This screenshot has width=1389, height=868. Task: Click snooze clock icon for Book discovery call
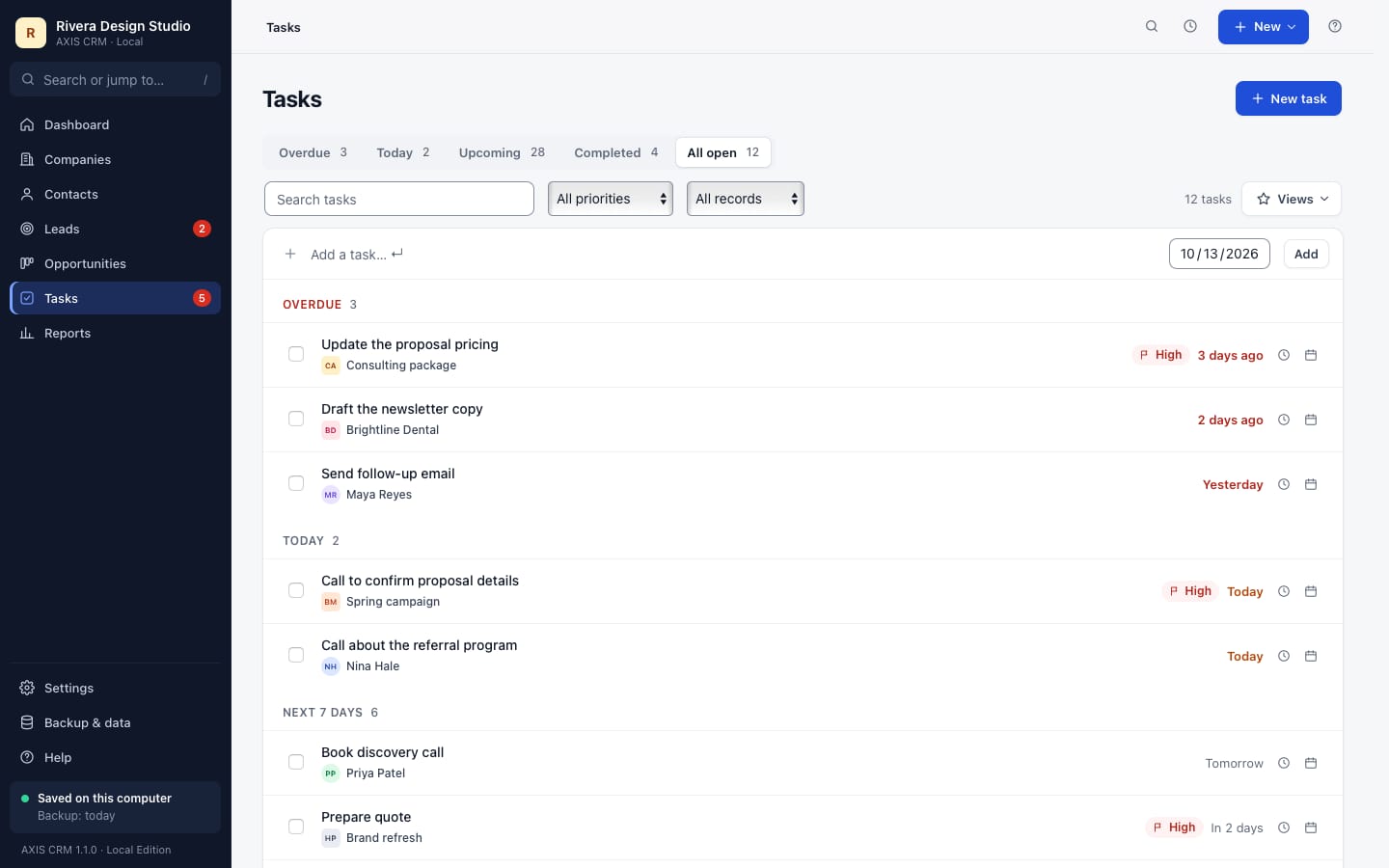[x=1284, y=763]
